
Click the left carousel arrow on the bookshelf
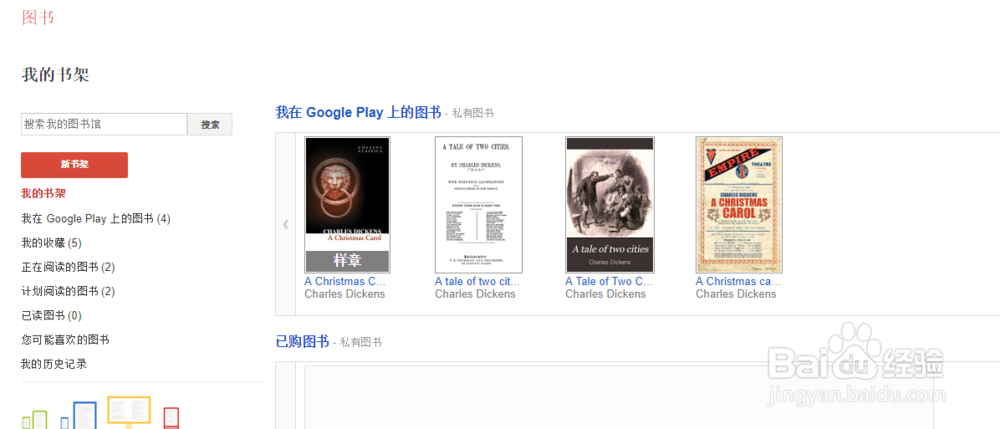coord(286,224)
